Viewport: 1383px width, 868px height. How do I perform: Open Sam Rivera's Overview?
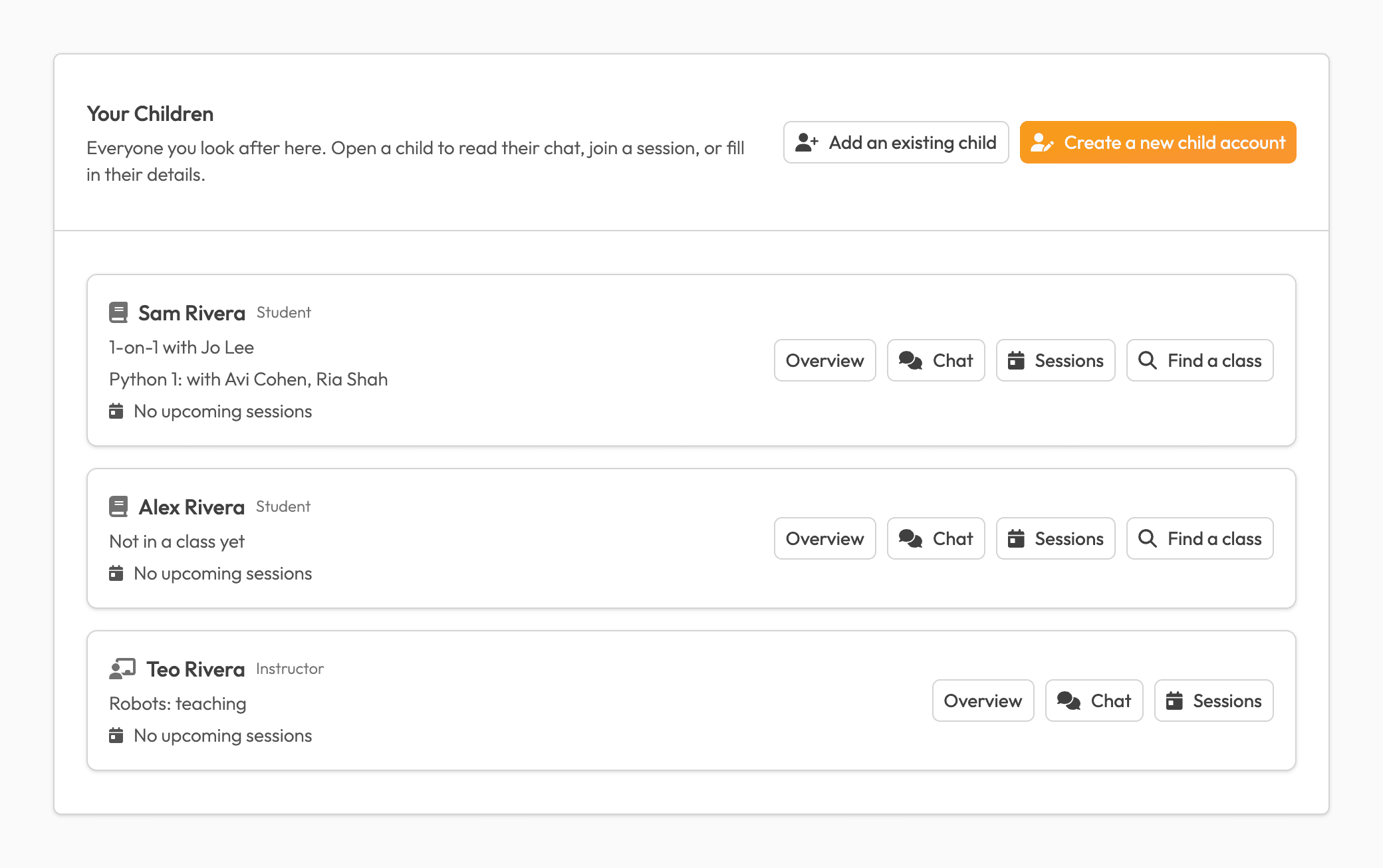pyautogui.click(x=825, y=360)
